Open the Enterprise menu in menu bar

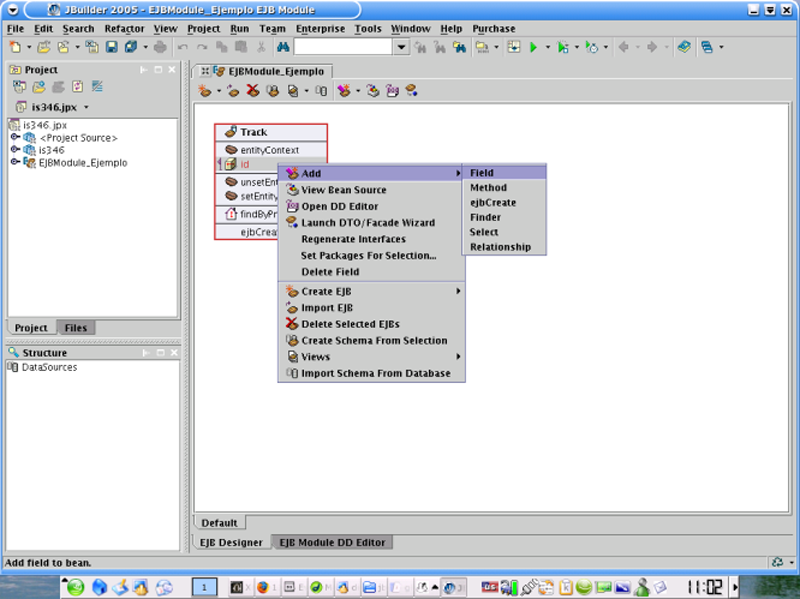(319, 29)
